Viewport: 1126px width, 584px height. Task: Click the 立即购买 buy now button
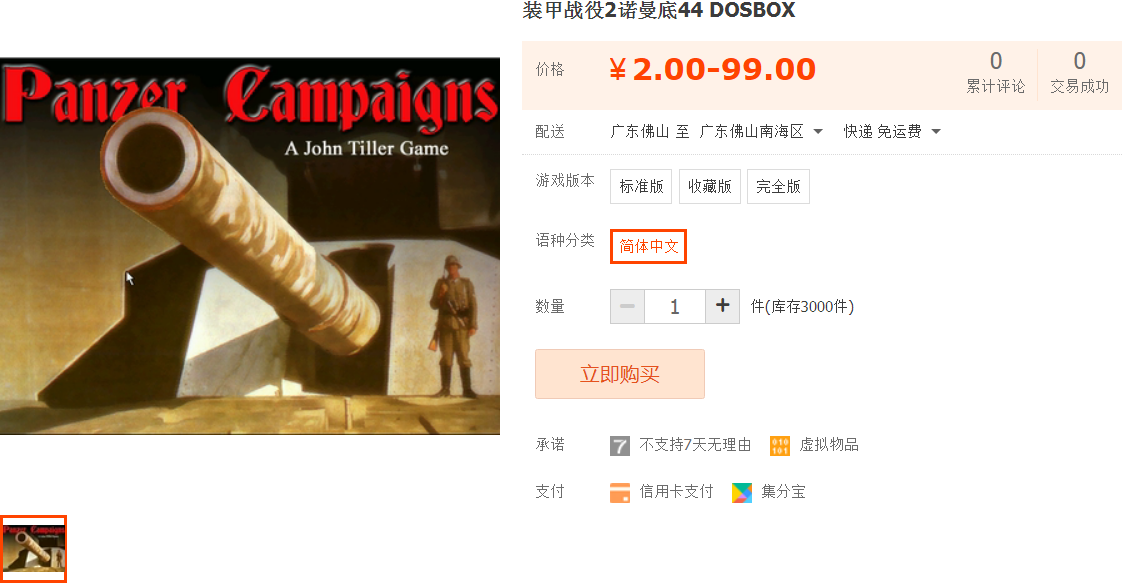pyautogui.click(x=620, y=374)
